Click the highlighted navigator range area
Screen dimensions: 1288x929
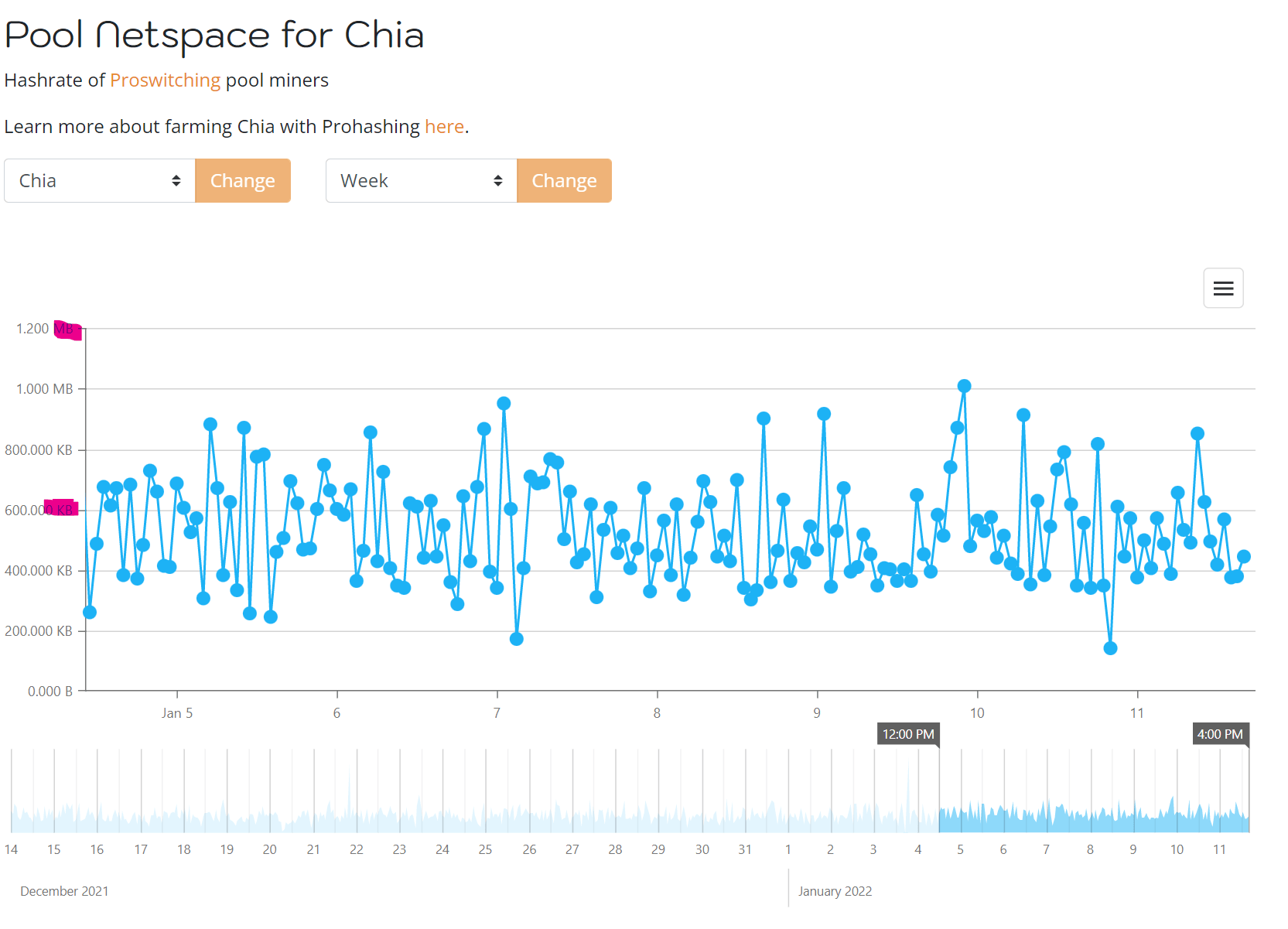(1094, 791)
